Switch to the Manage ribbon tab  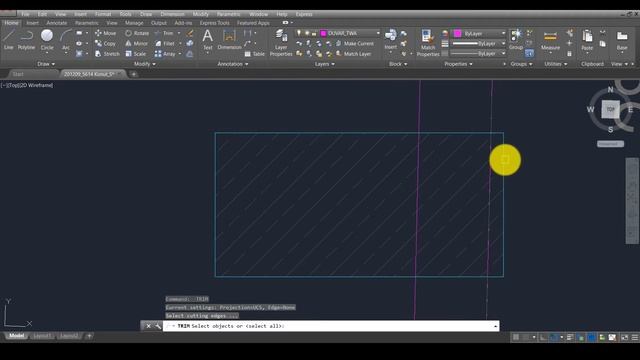[134, 23]
